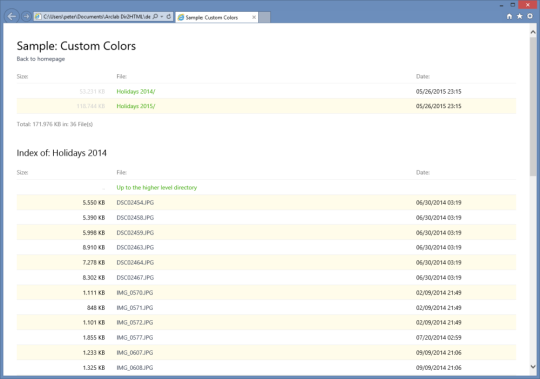Open file IMG_0577.JPG
Screen dimensions: 540x379
tap(135, 338)
